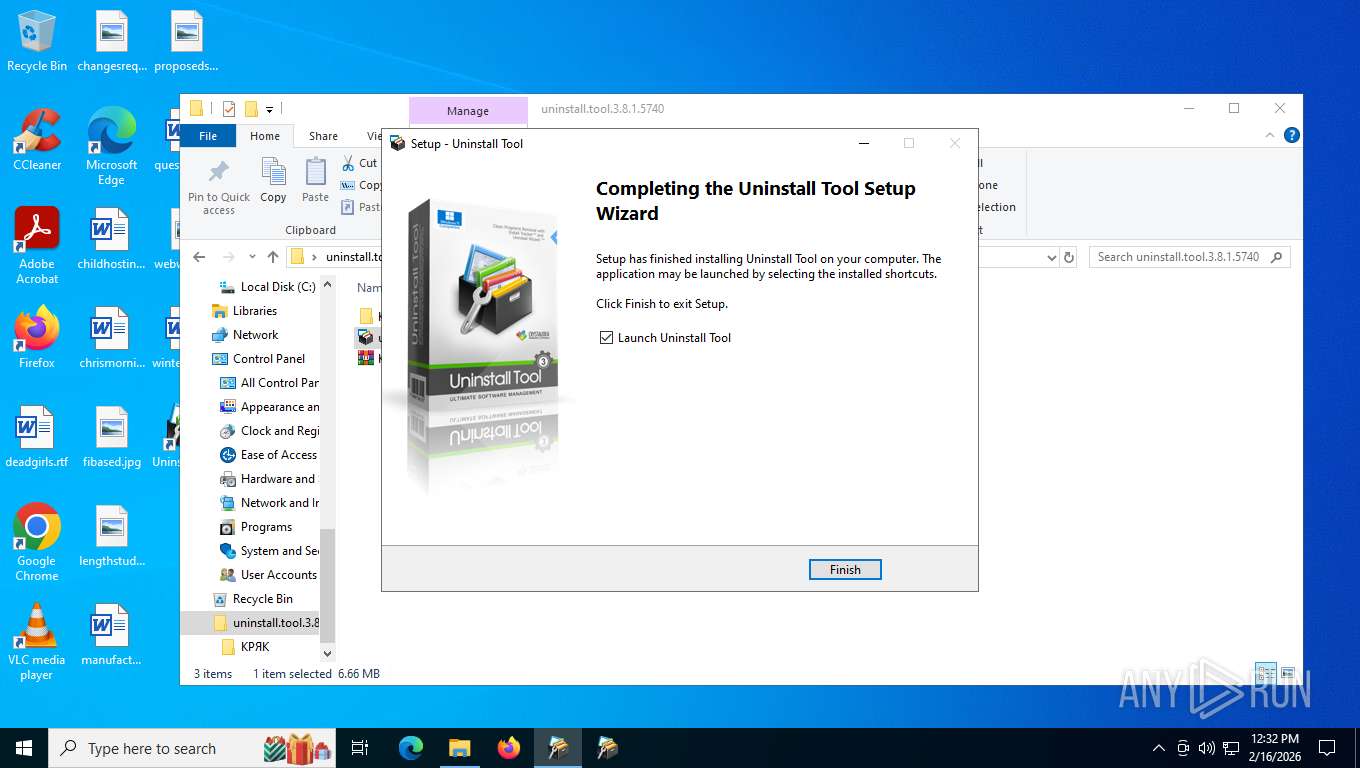Open Firefox desktop shortcut
The image size is (1360, 768).
pos(37,338)
